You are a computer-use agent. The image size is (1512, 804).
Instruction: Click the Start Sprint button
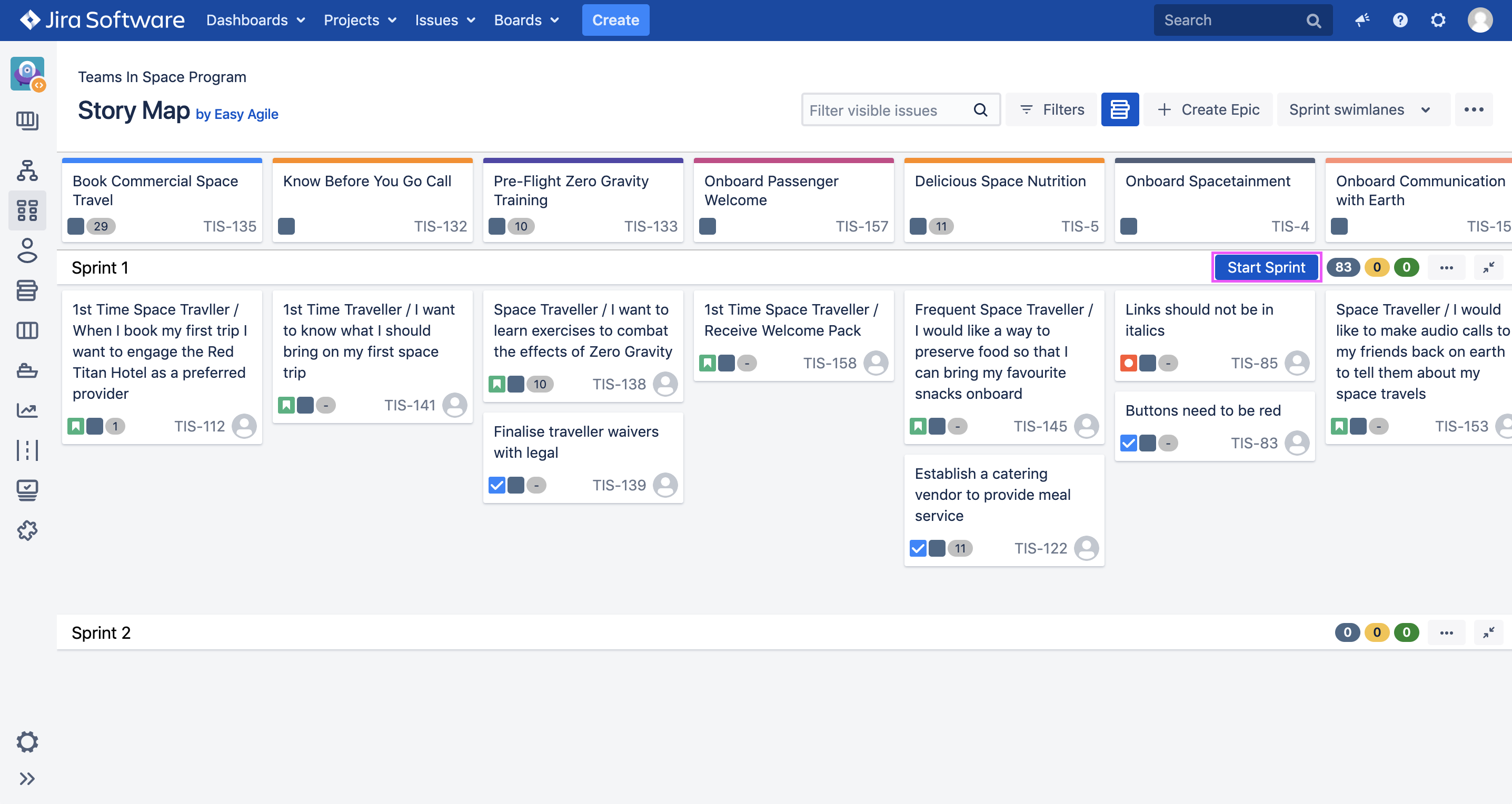point(1266,267)
